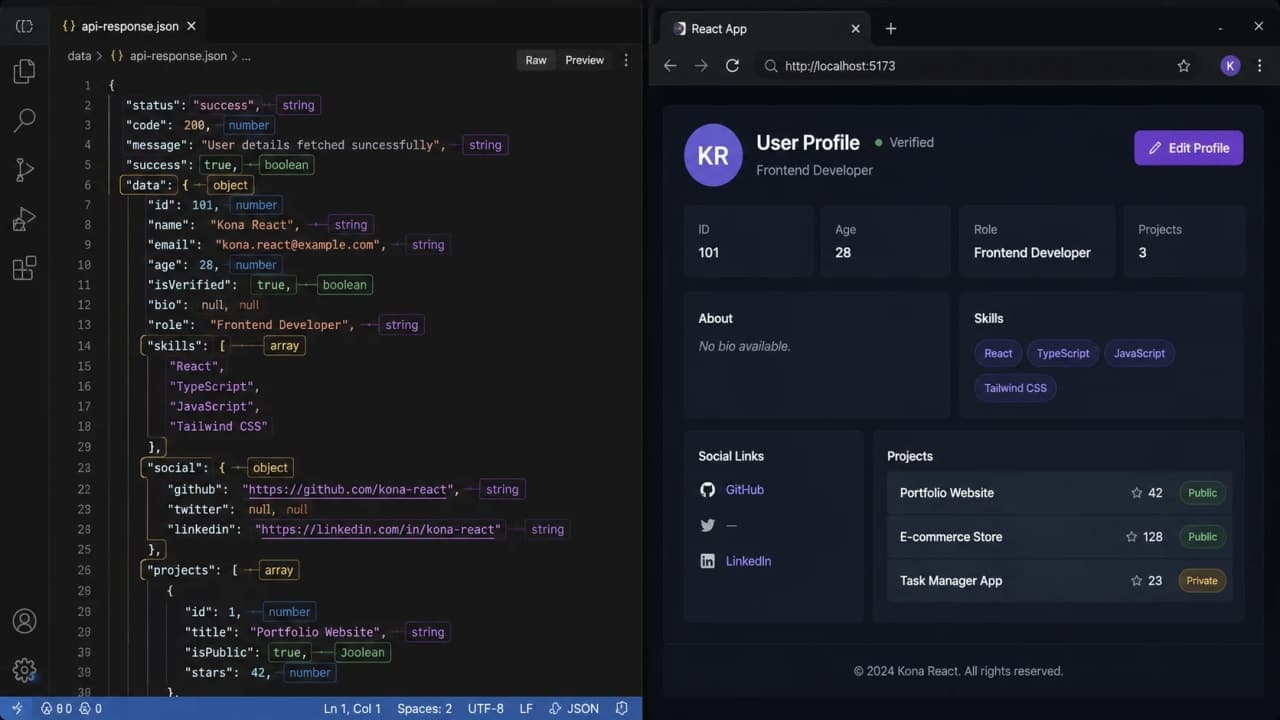Select the E-commerce Store project title
1280x720 pixels.
(x=951, y=537)
